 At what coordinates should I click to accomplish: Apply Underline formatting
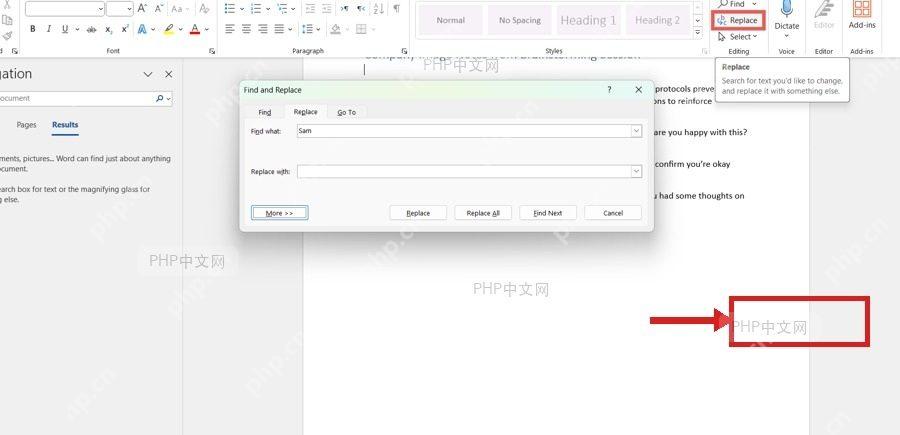point(64,29)
